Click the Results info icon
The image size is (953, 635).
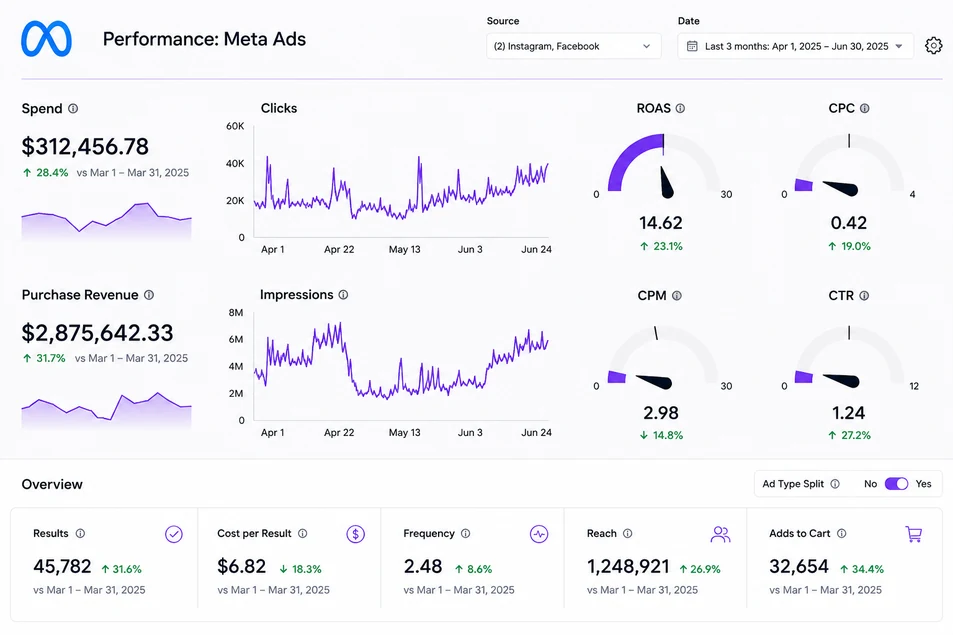(80, 534)
